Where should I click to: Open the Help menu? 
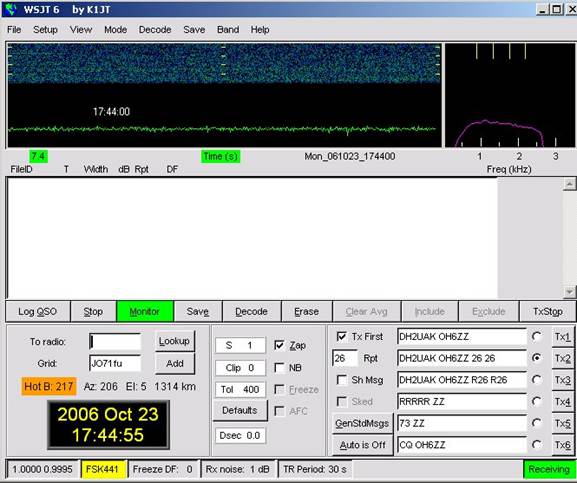click(260, 30)
